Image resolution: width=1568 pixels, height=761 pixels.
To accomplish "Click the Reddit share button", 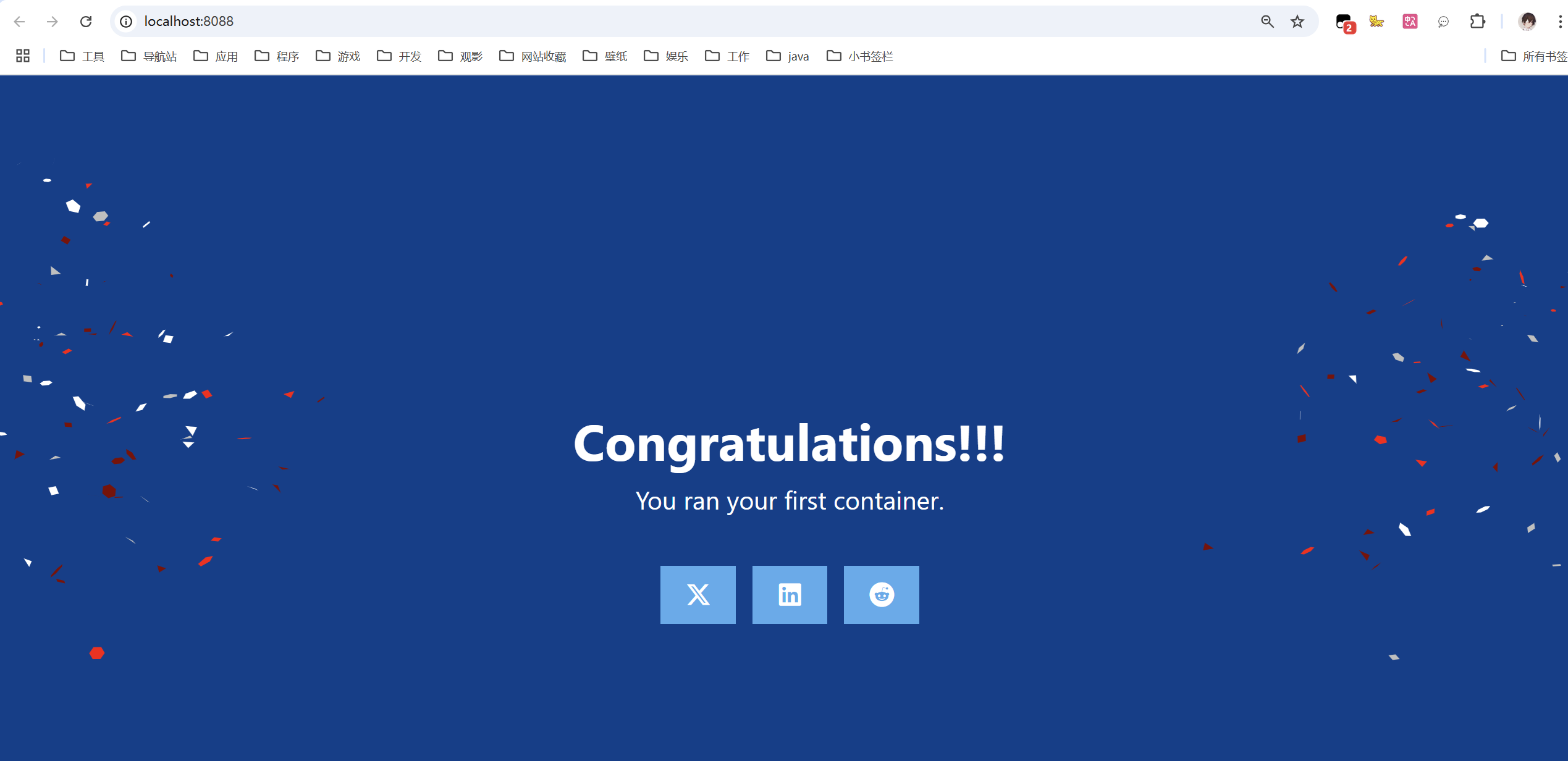I will pyautogui.click(x=881, y=594).
